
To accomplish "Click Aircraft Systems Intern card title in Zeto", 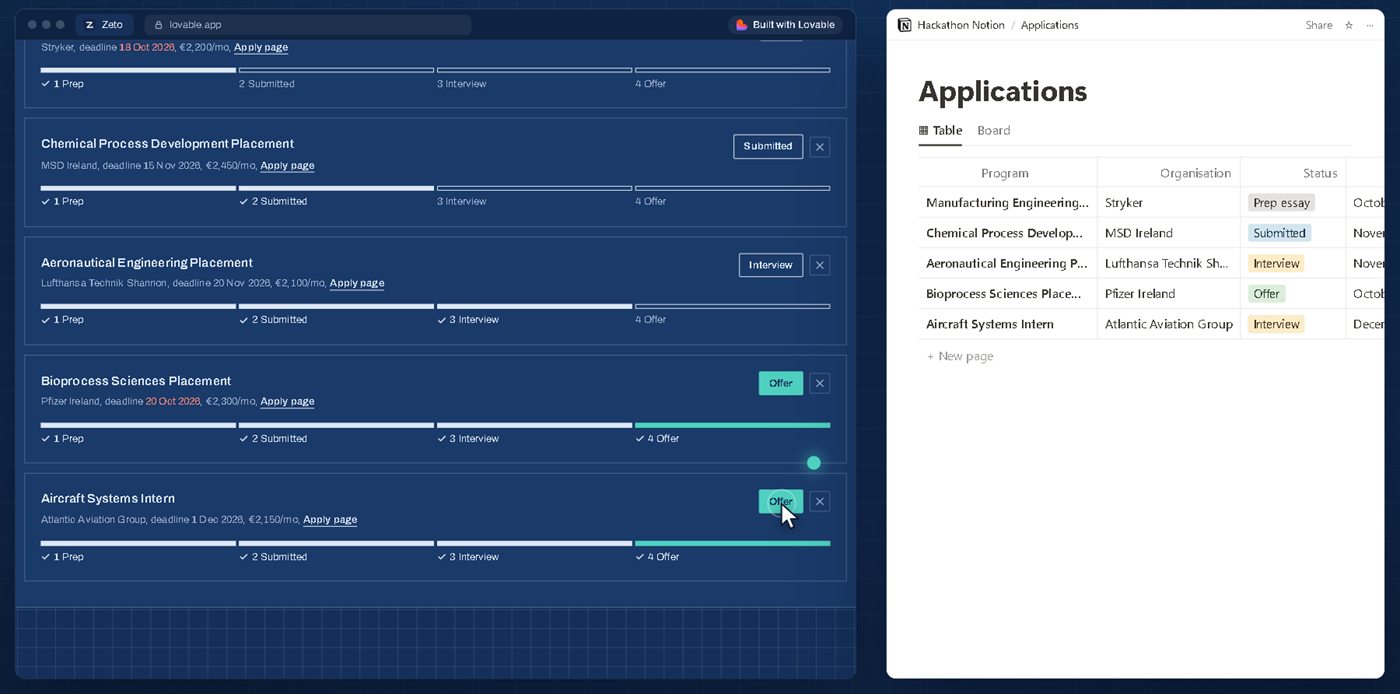I will coord(108,499).
